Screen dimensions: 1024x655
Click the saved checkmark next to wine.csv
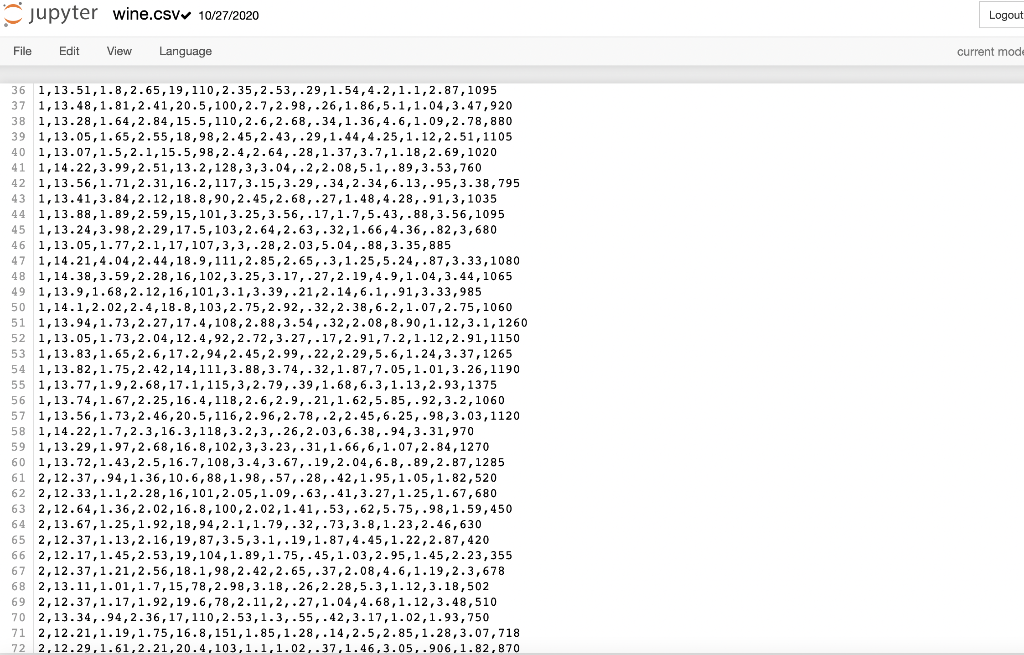tap(186, 16)
